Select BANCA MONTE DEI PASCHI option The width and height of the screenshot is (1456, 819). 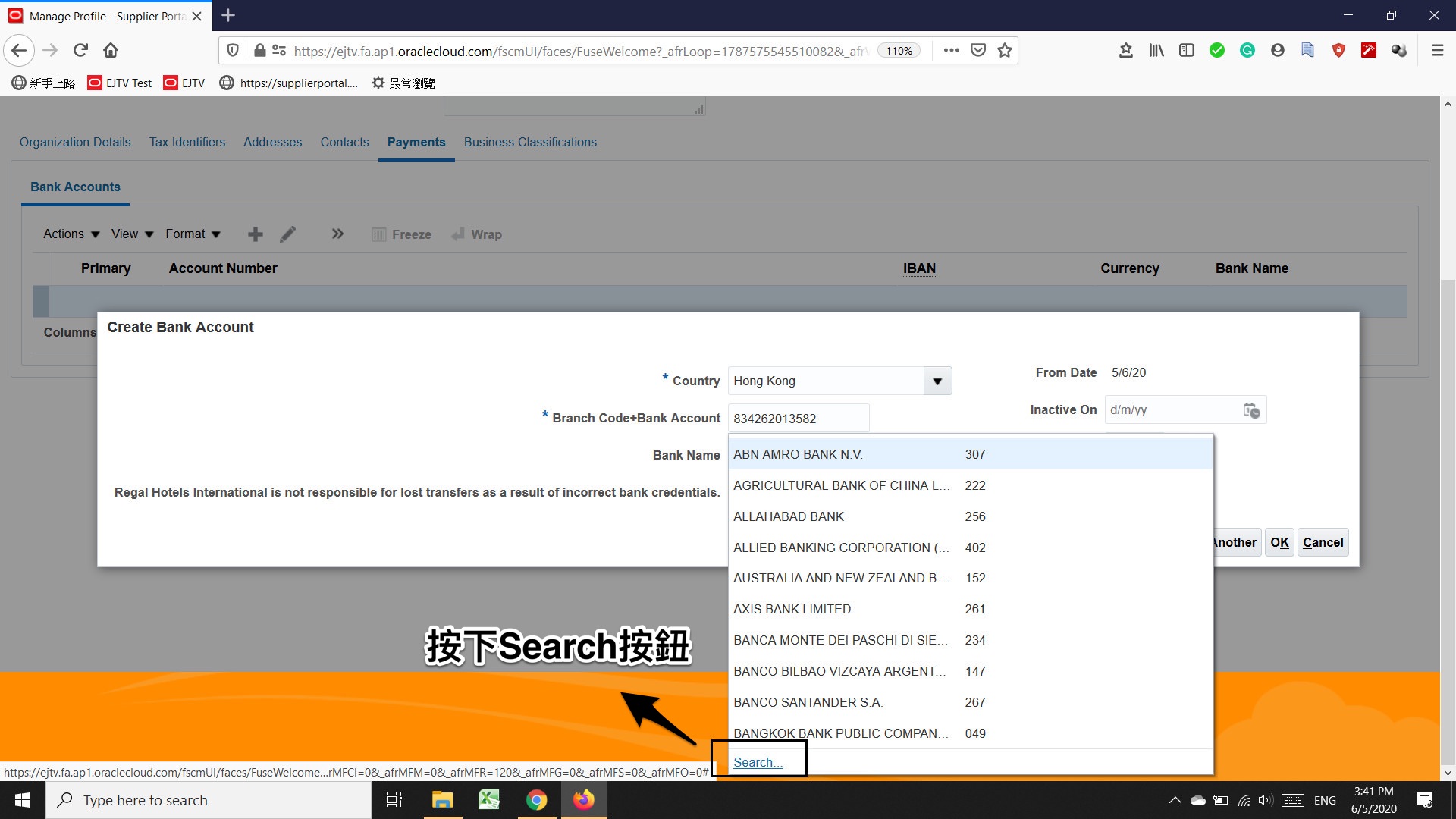(971, 641)
